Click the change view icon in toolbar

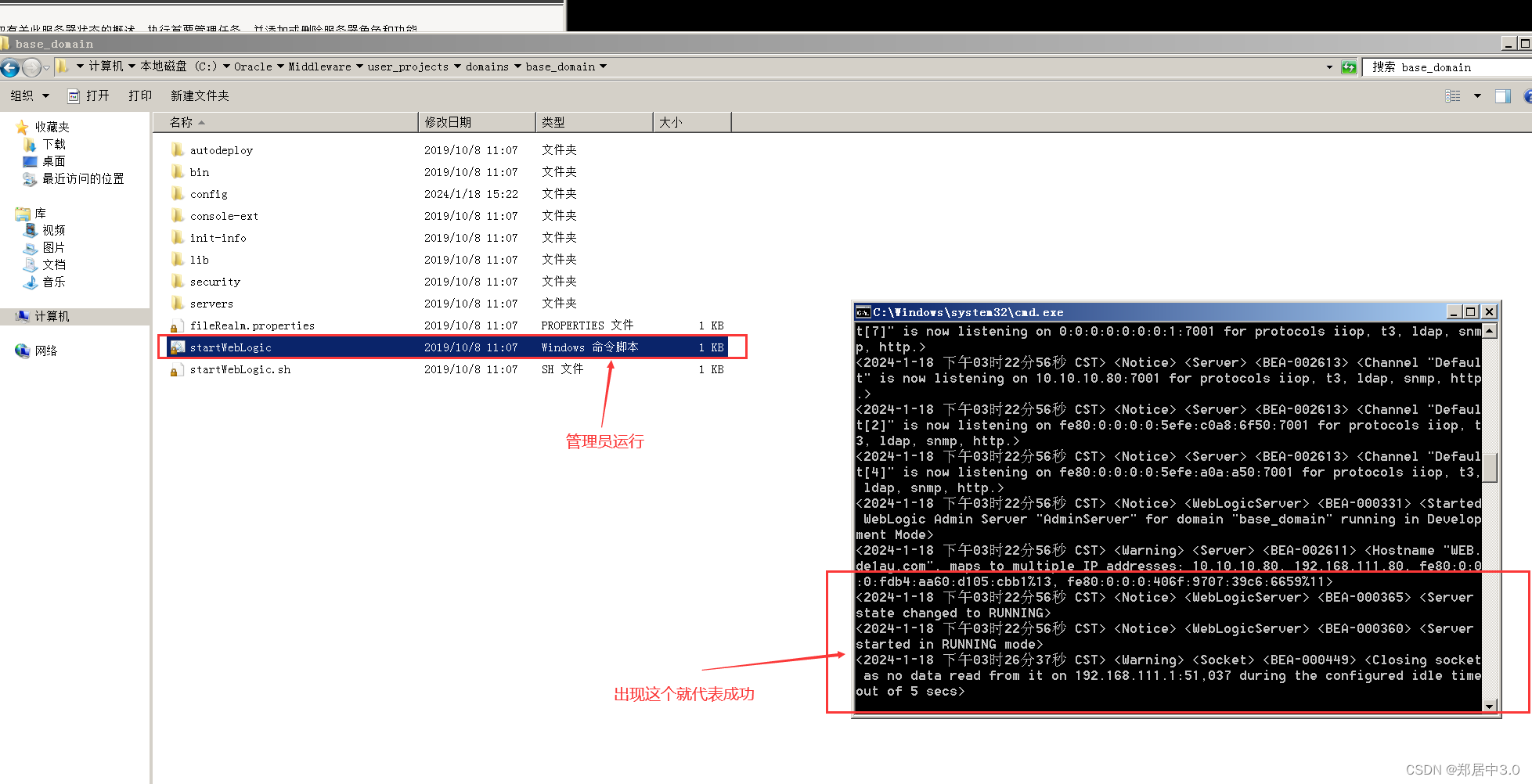coord(1453,95)
